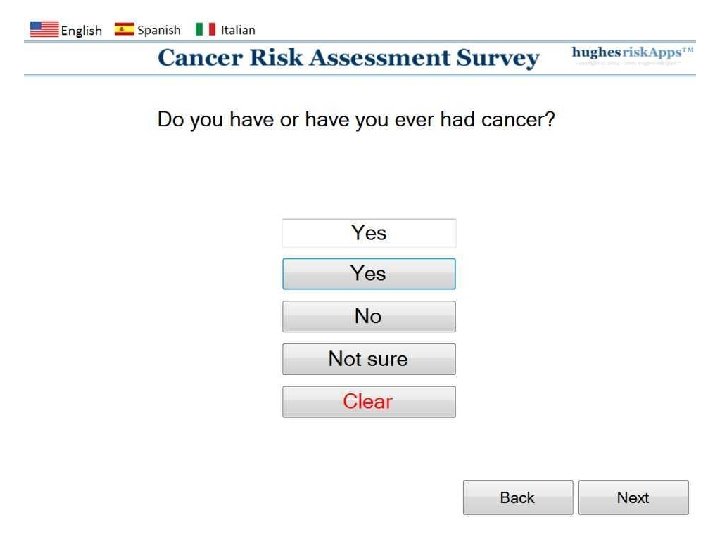The image size is (720, 540).
Task: Switch survey language to English label
Action: [x=81, y=30]
